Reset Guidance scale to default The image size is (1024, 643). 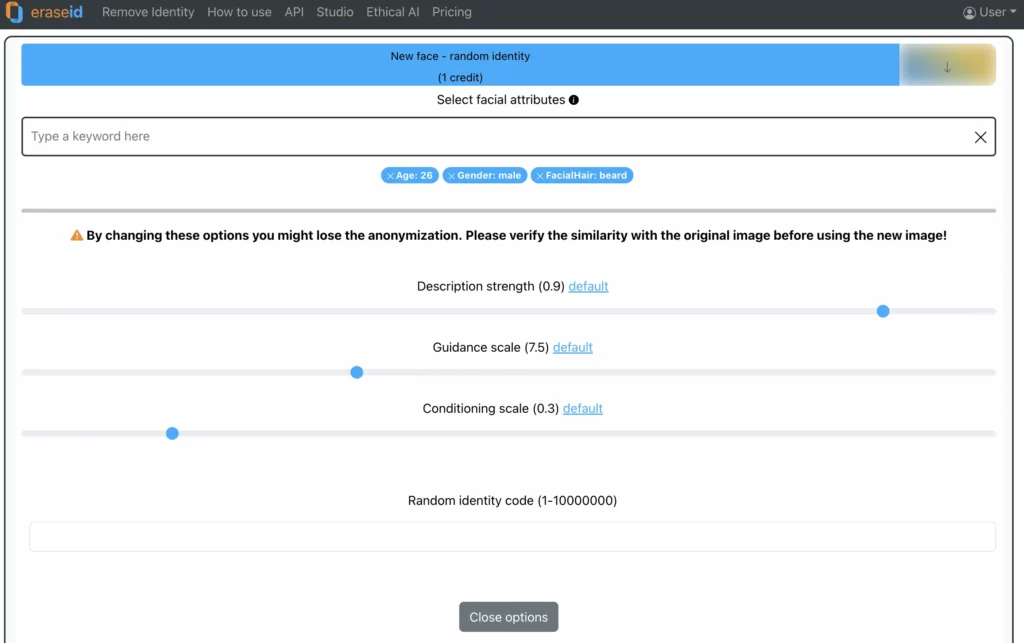[573, 347]
